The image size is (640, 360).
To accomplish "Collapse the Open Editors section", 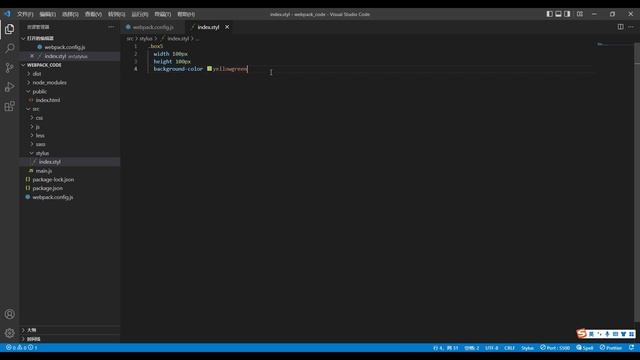I will pyautogui.click(x=23, y=38).
